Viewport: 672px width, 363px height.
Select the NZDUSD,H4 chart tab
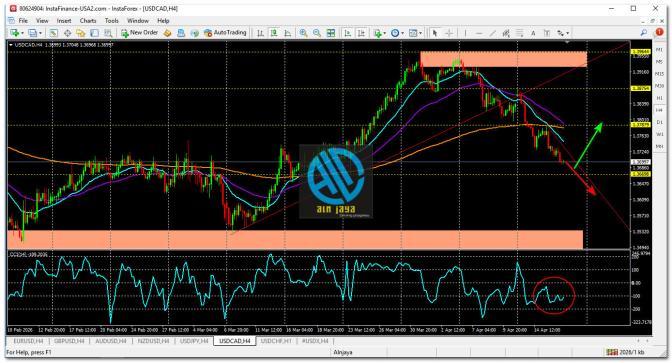coord(153,341)
